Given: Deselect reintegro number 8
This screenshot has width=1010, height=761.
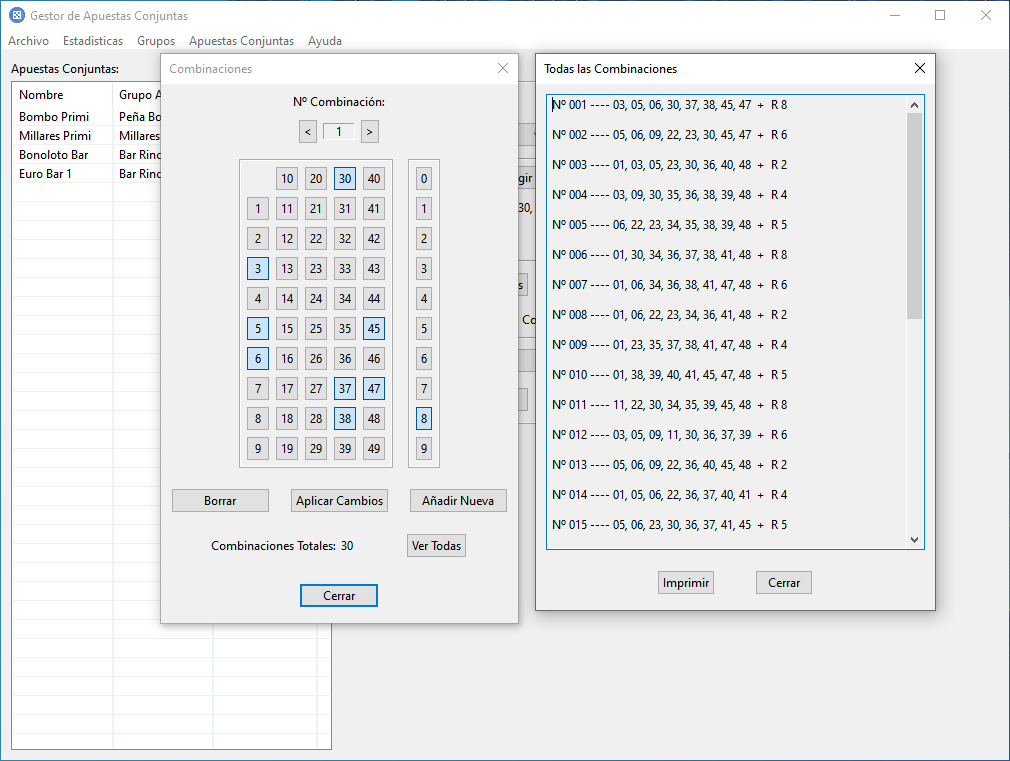Looking at the screenshot, I should coord(424,419).
